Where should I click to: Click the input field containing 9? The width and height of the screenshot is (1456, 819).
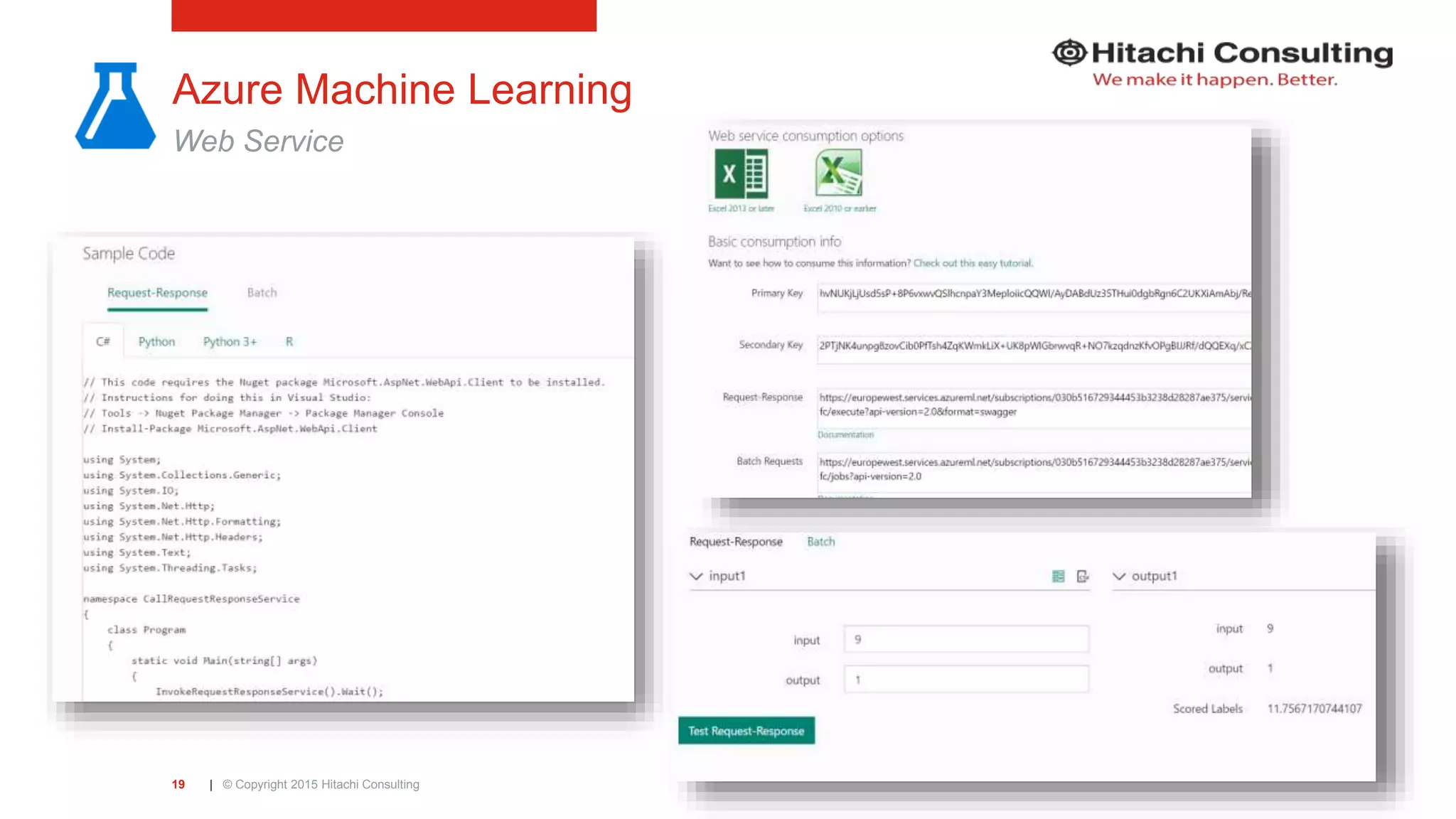click(966, 639)
